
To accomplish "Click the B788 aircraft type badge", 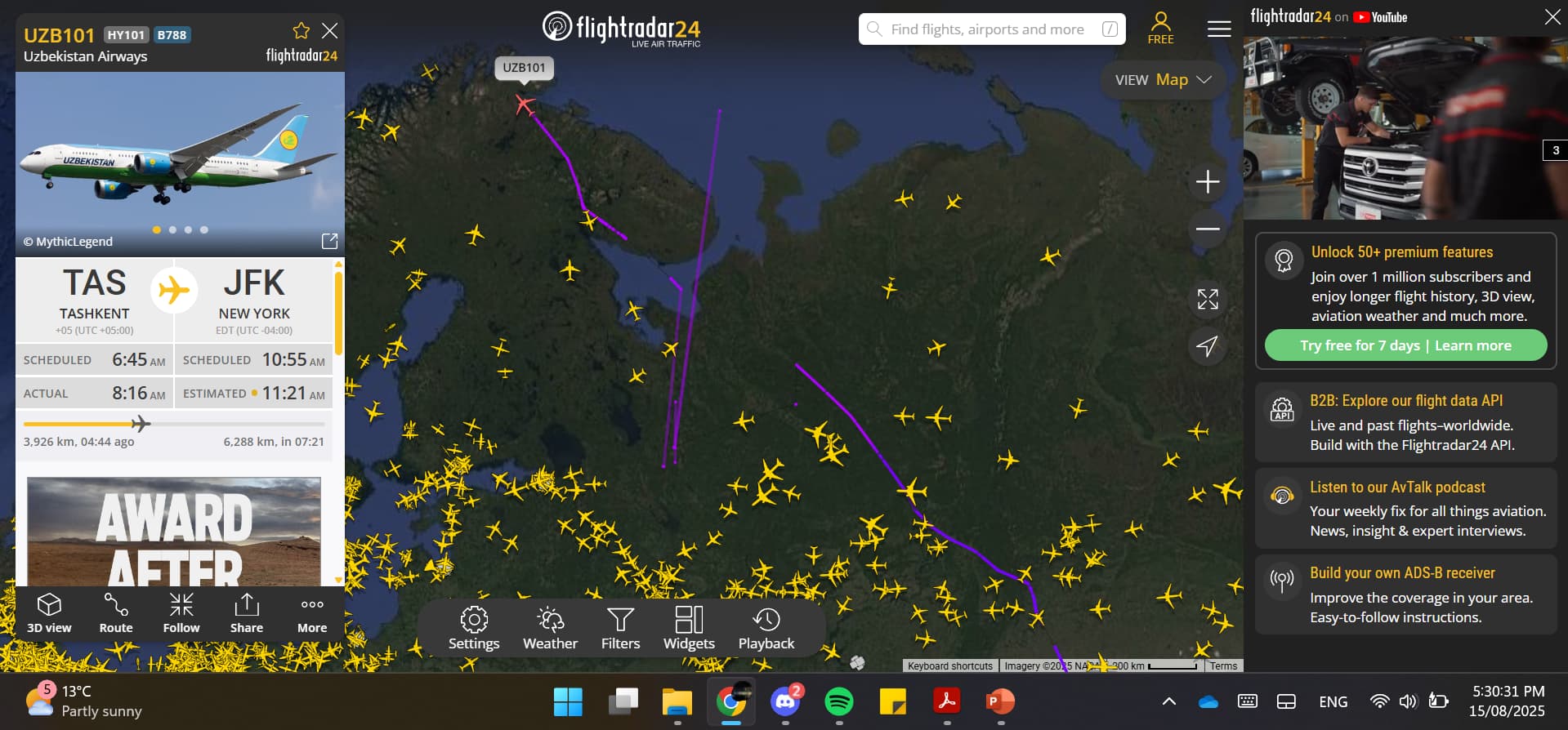I will 172,35.
